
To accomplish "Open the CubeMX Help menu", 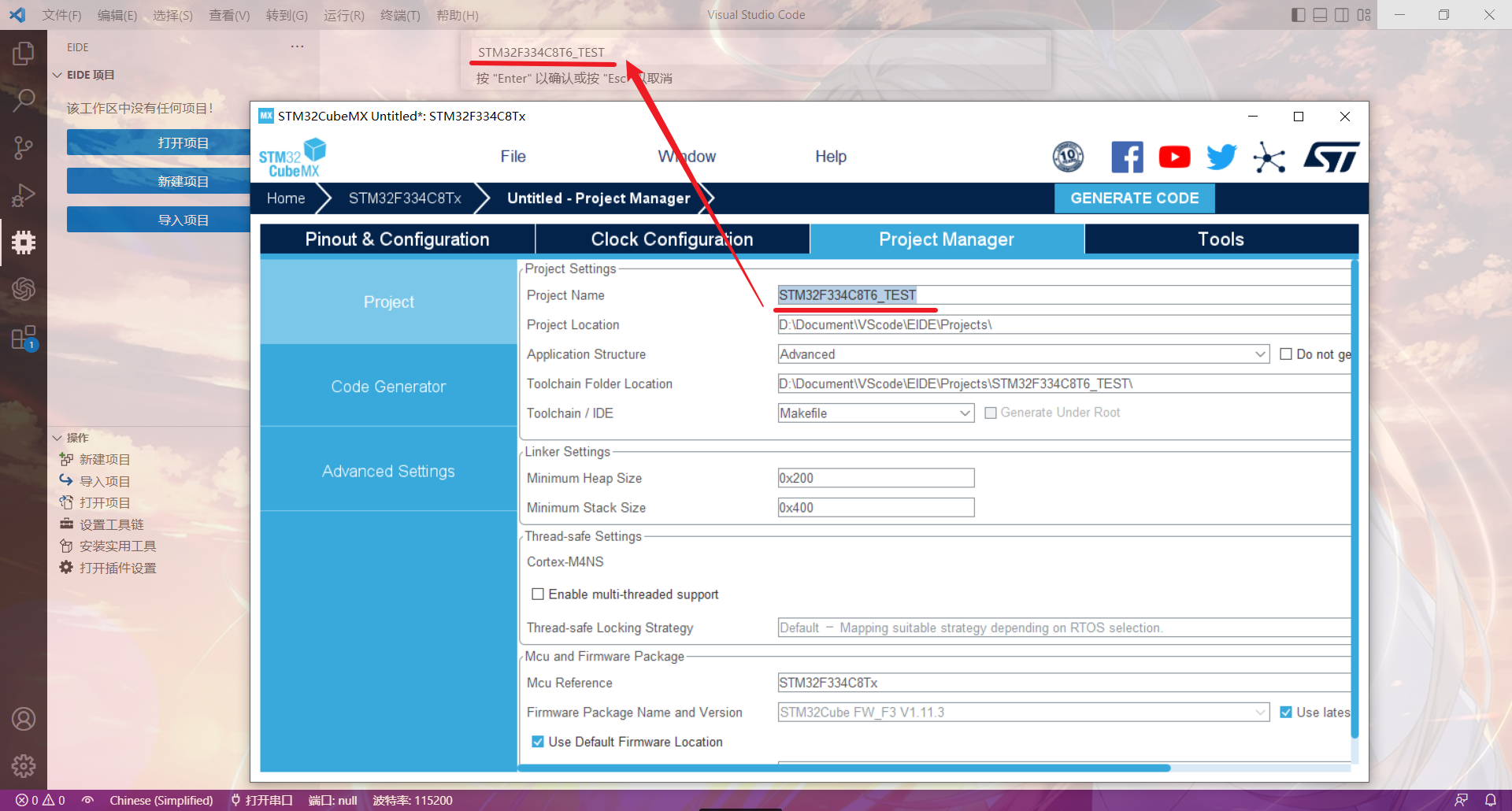I will point(831,157).
